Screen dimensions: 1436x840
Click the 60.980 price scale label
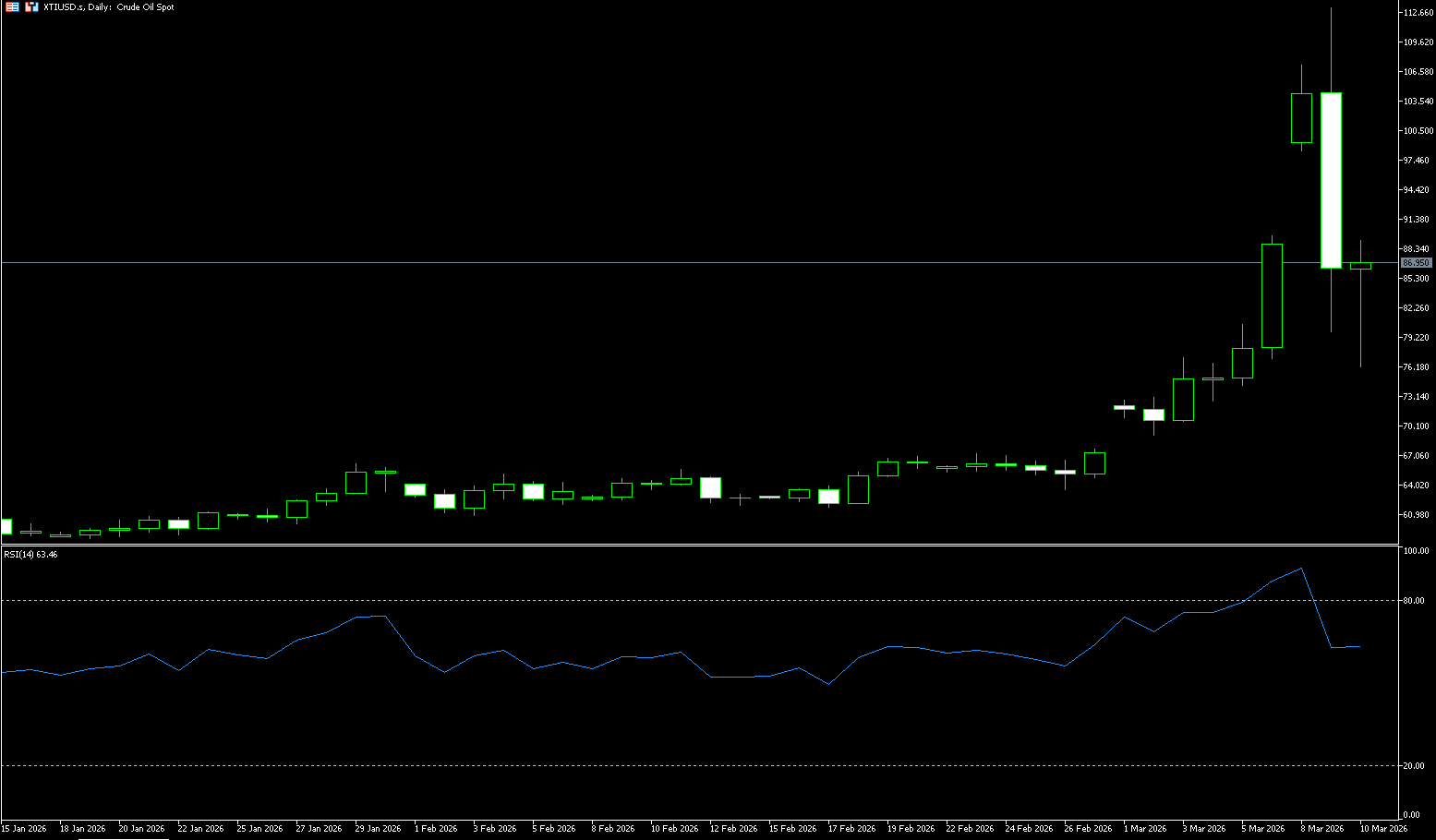1416,515
